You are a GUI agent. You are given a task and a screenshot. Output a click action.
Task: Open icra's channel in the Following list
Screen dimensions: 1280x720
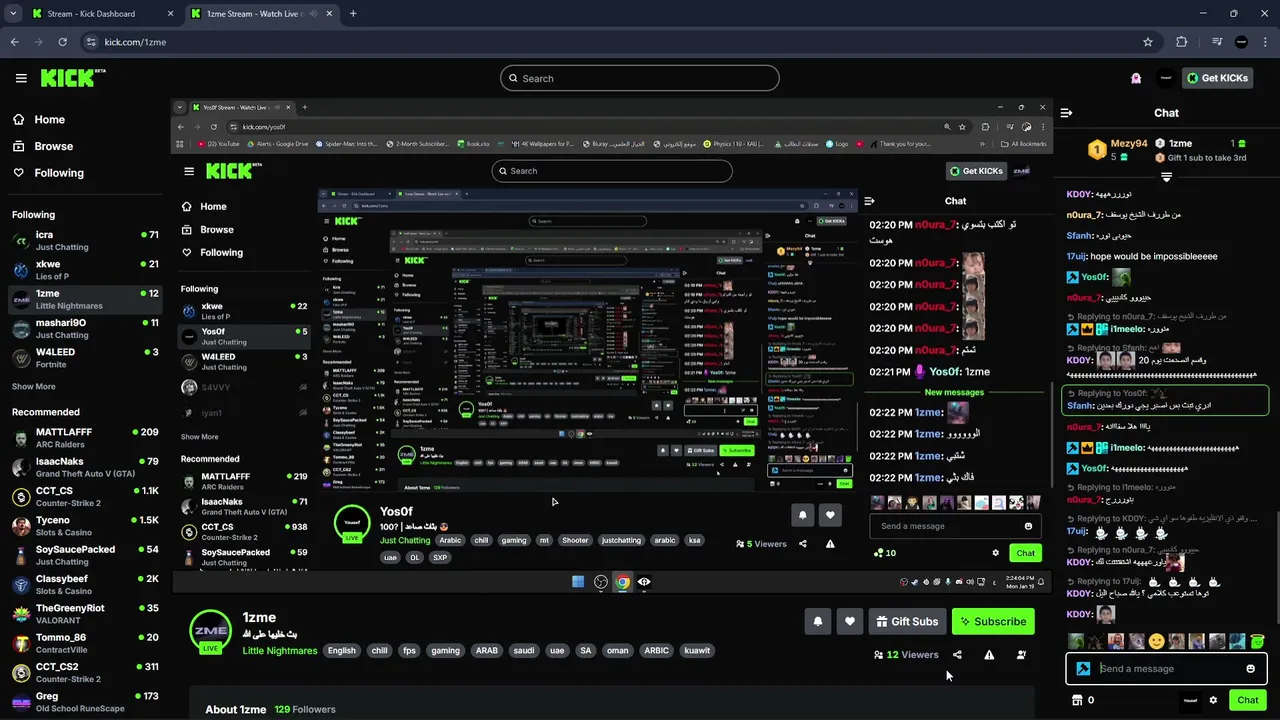85,241
